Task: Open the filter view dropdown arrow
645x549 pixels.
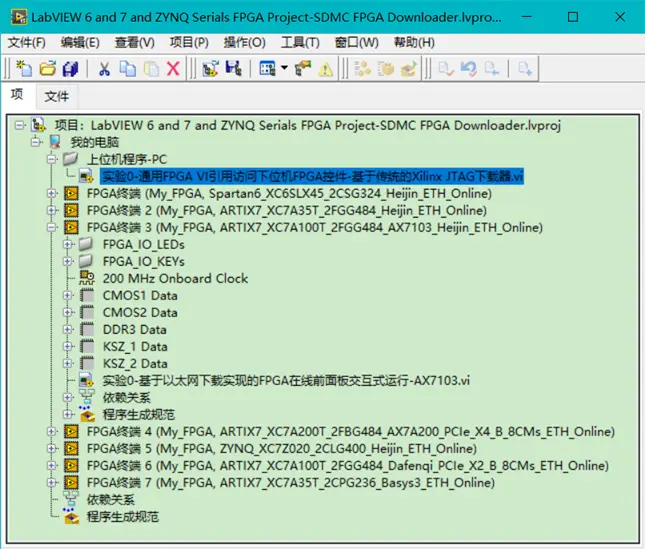Action: click(284, 68)
